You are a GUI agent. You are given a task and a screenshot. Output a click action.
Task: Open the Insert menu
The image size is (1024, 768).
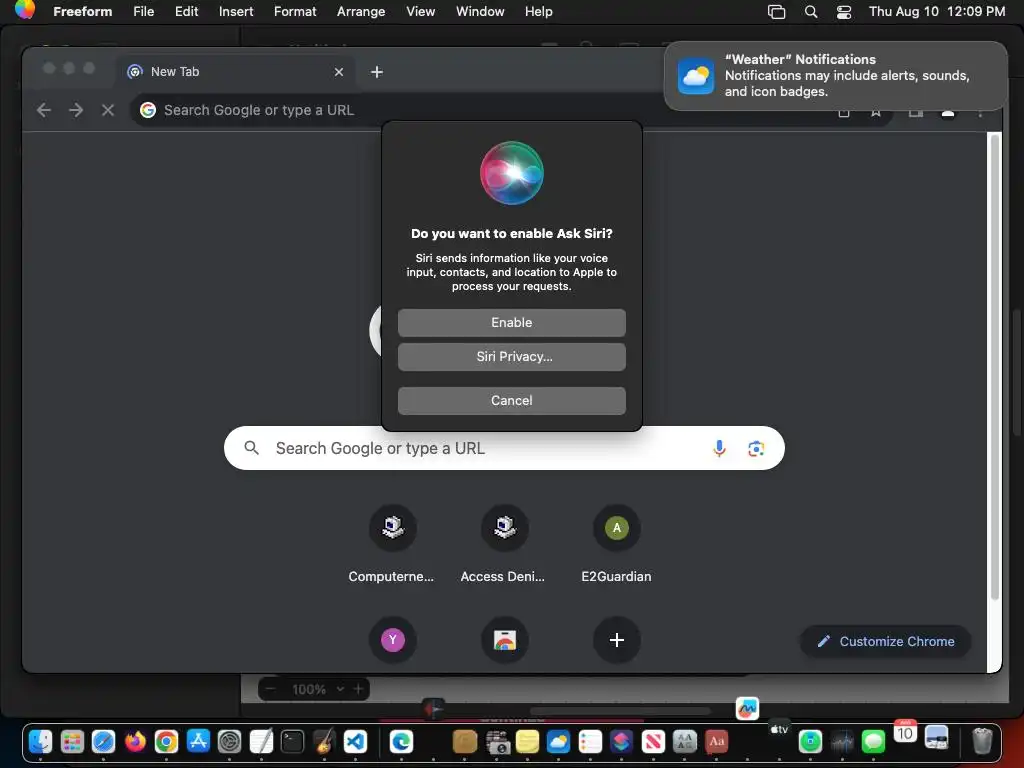click(x=236, y=11)
